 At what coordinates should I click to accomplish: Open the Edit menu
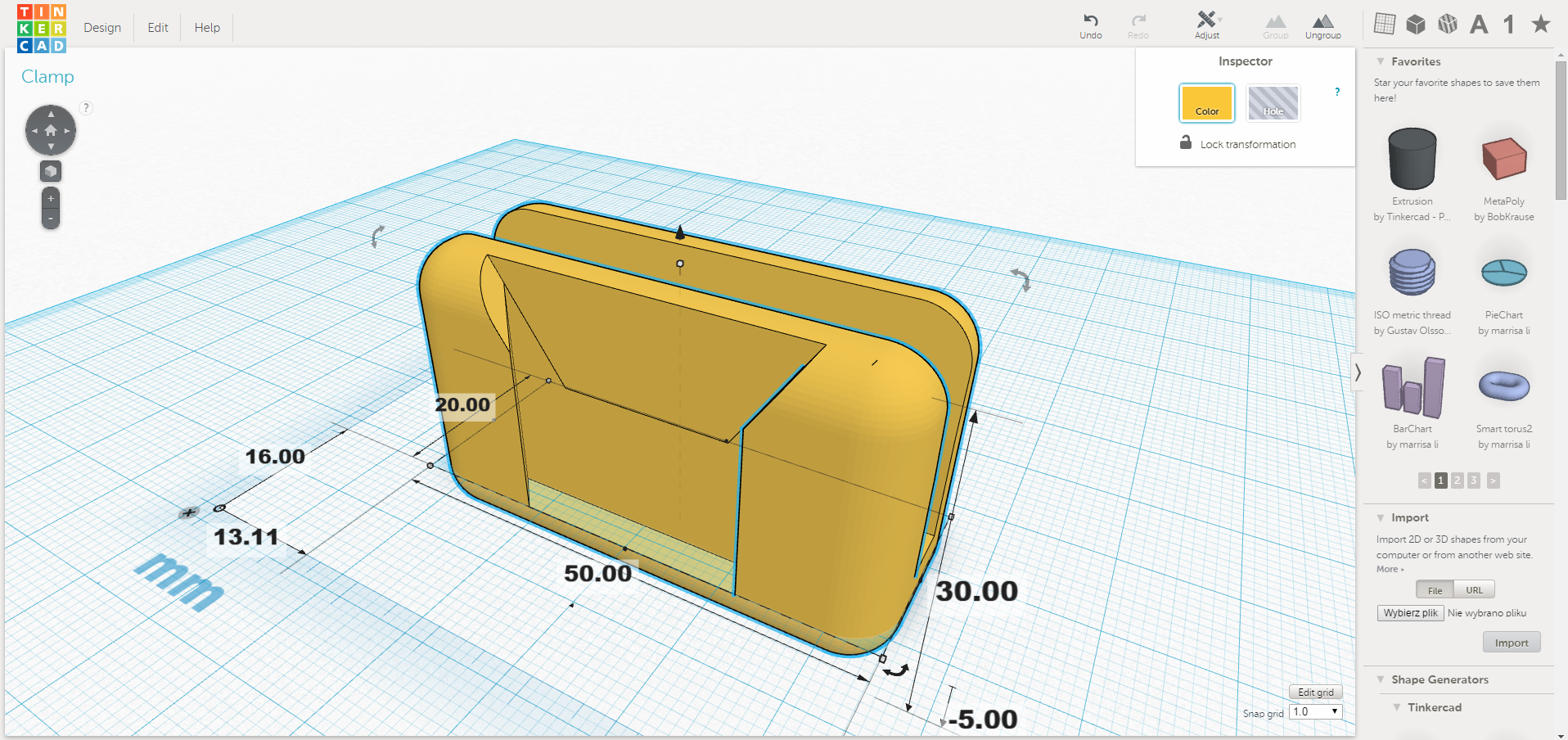click(158, 28)
